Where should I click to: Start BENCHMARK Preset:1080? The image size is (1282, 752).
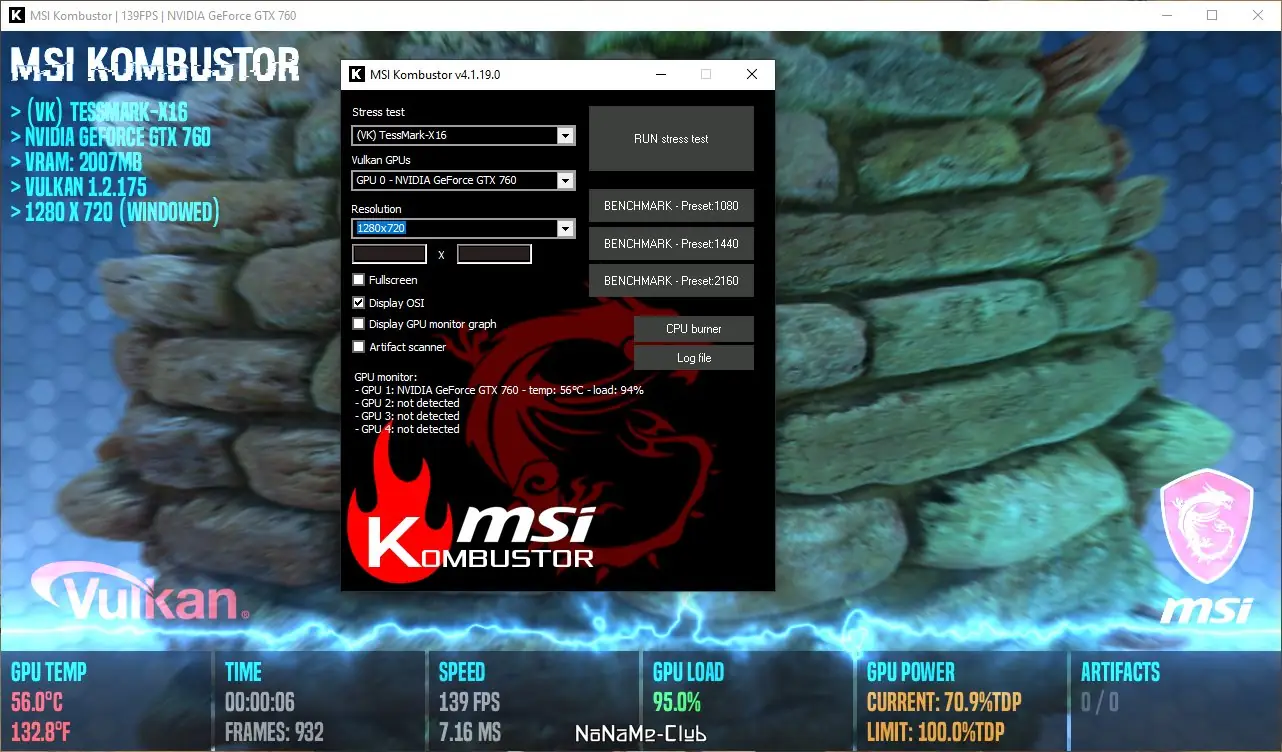671,206
